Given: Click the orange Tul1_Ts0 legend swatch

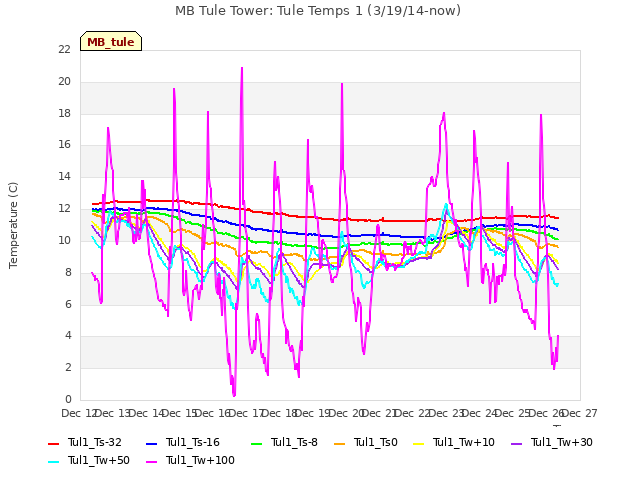Looking at the screenshot, I should pos(339,443).
